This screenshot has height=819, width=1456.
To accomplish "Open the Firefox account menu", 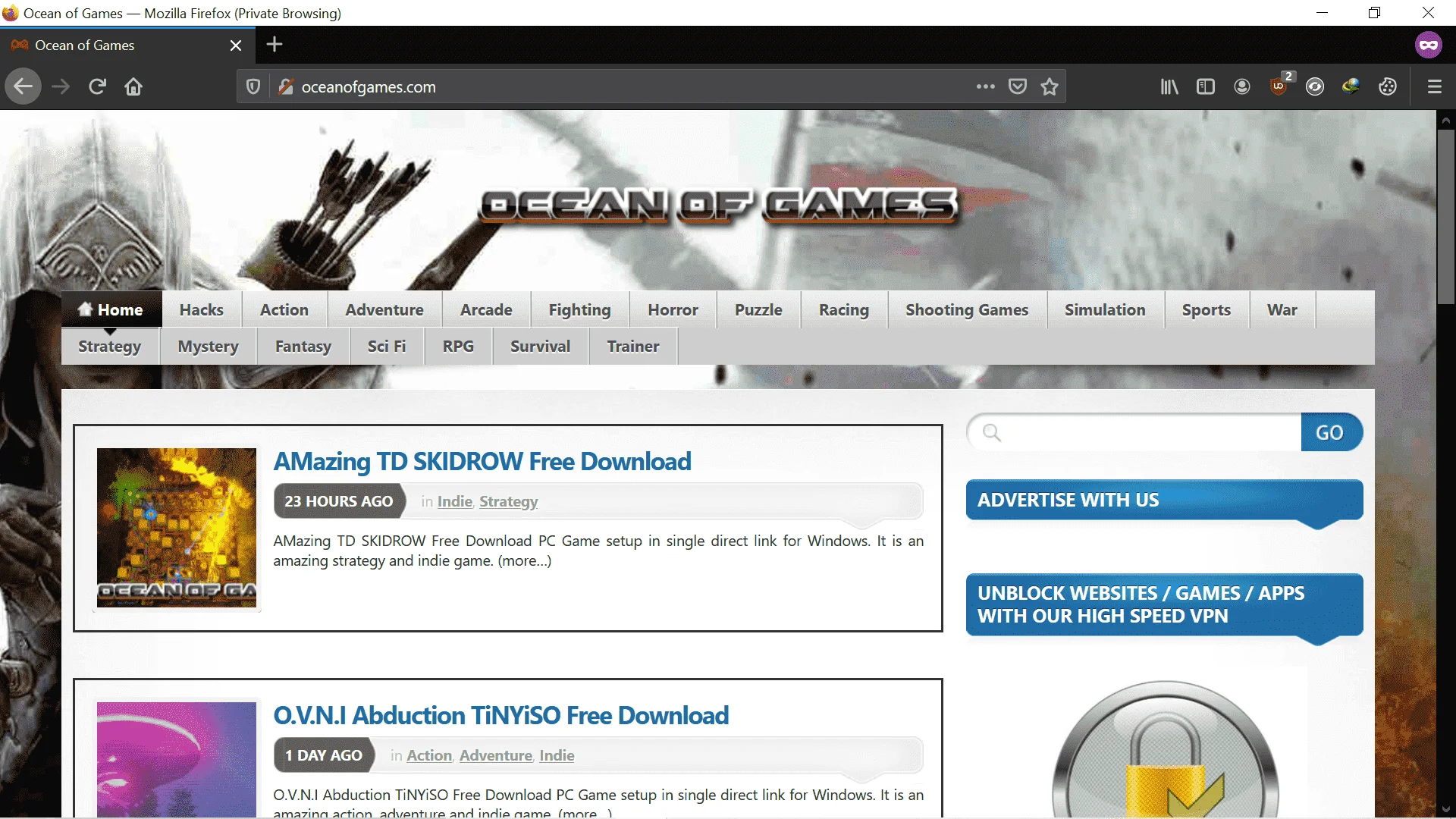I will (x=1242, y=86).
